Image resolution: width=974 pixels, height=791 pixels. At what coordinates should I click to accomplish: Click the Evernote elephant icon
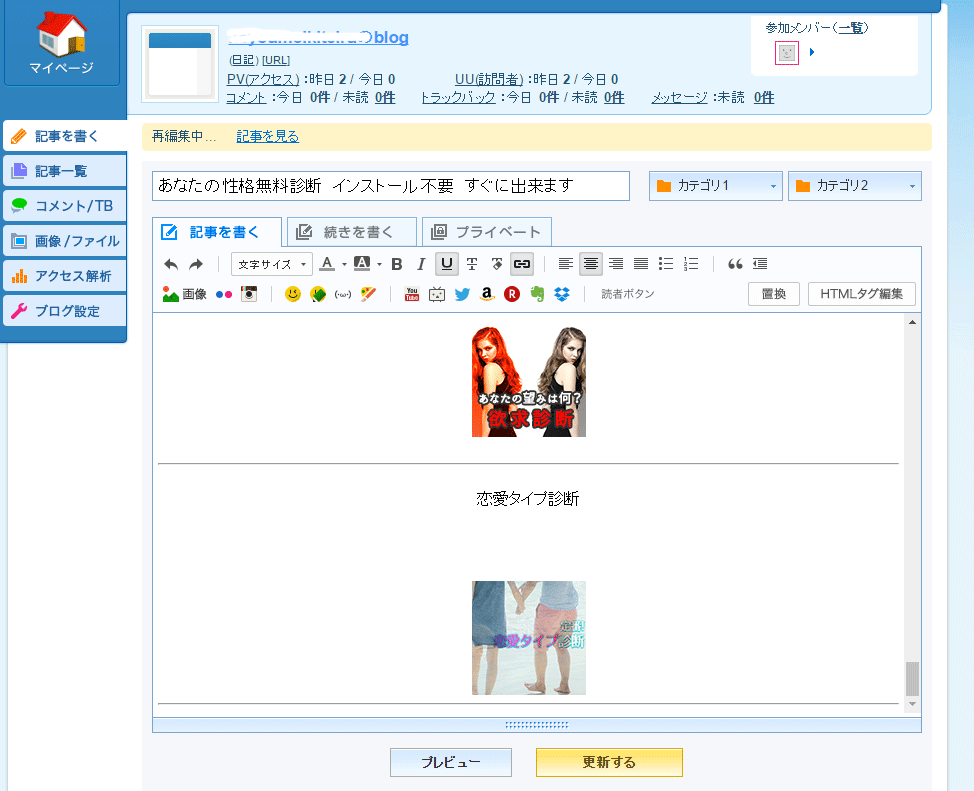(x=537, y=294)
